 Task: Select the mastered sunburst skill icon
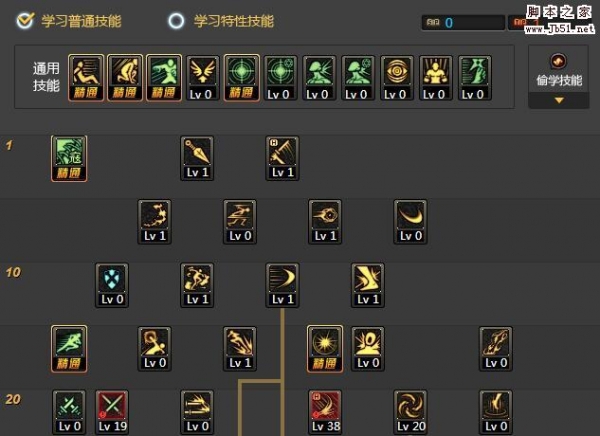pos(324,349)
